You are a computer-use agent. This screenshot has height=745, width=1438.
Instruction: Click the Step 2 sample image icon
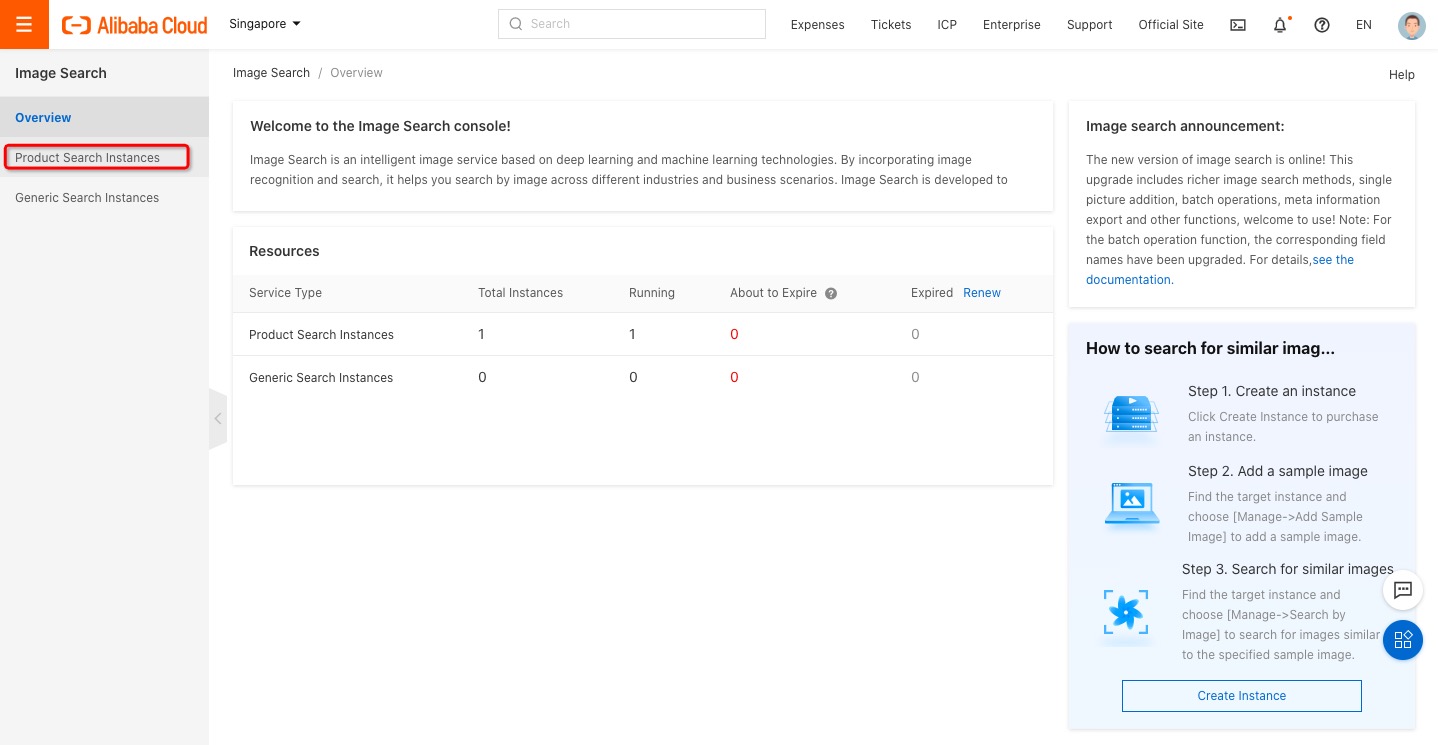pyautogui.click(x=1131, y=503)
